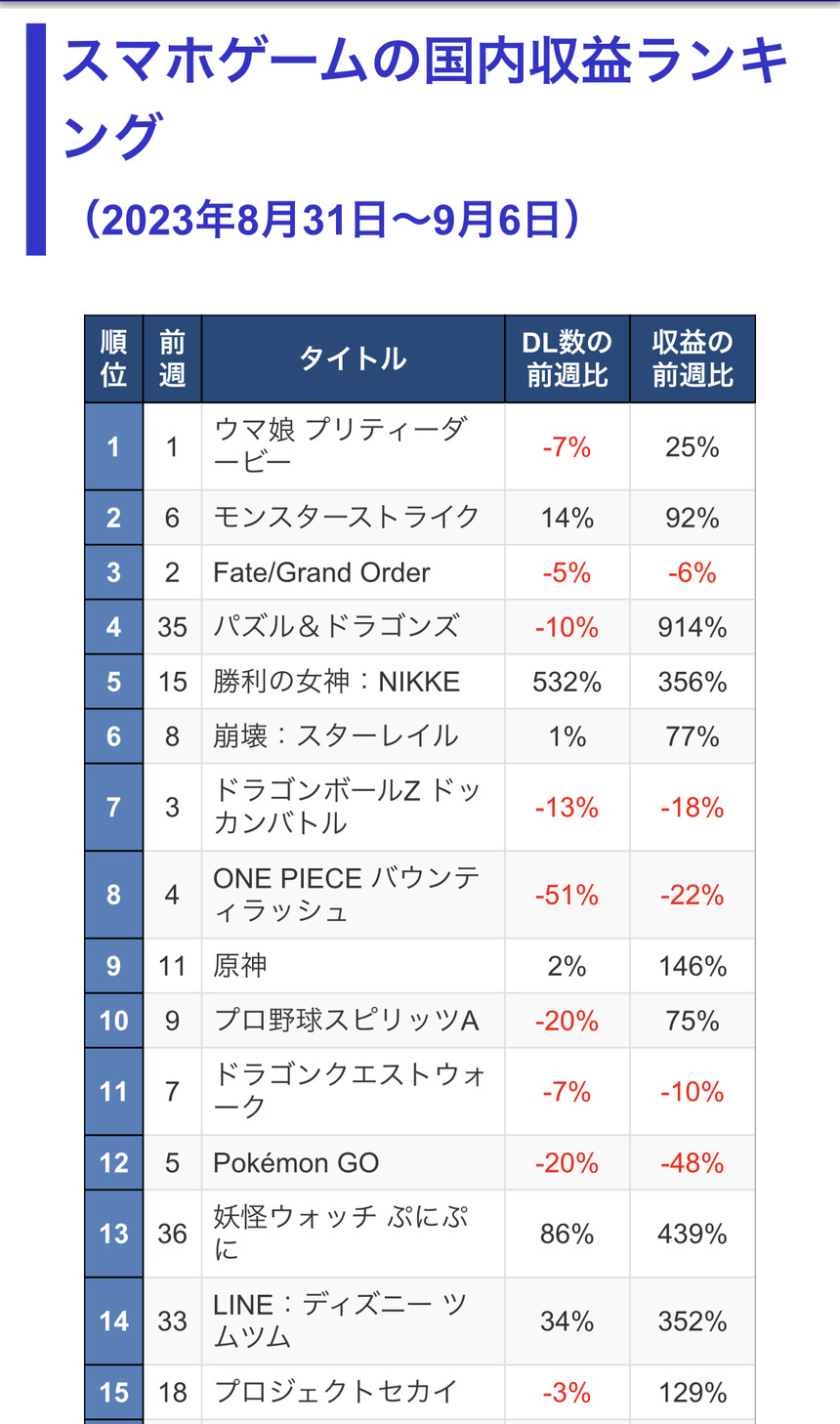The image size is (840, 1424).
Task: Select the 原神 title cell
Action: pos(353,966)
